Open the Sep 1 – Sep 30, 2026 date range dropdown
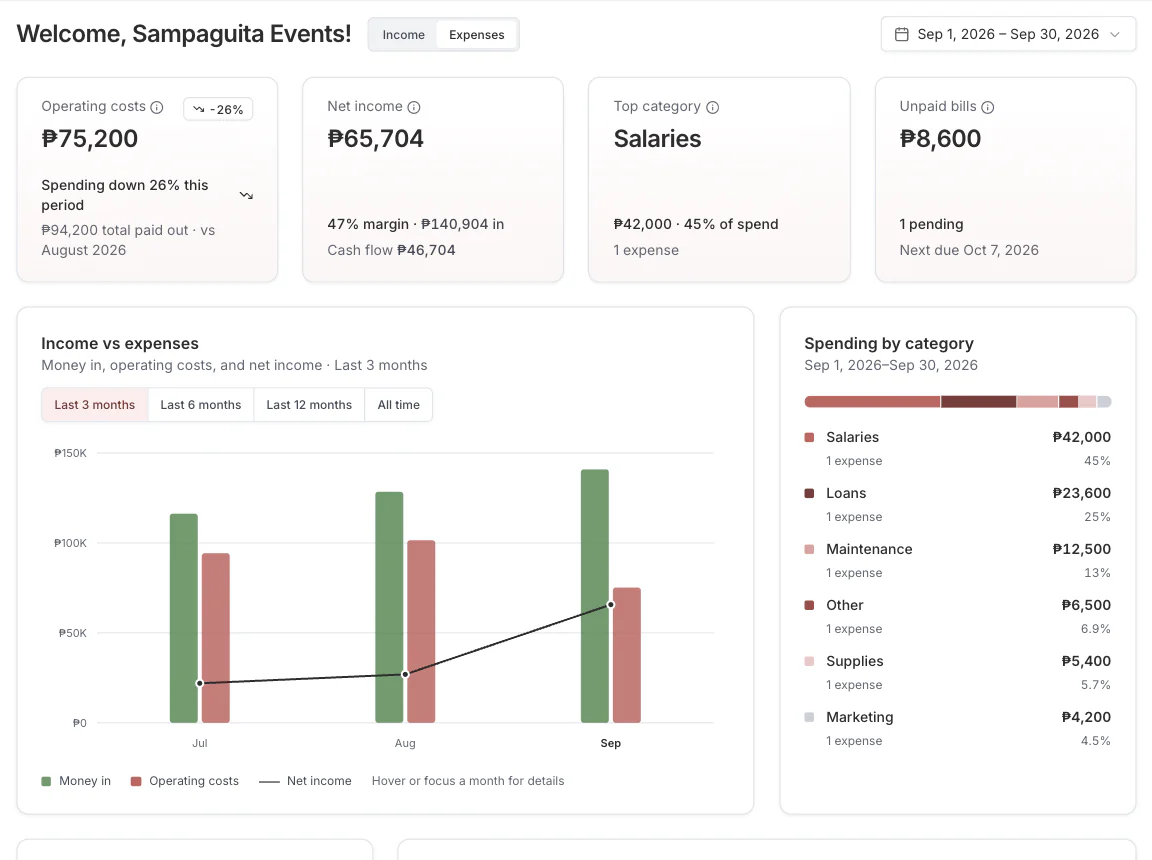 [1008, 35]
